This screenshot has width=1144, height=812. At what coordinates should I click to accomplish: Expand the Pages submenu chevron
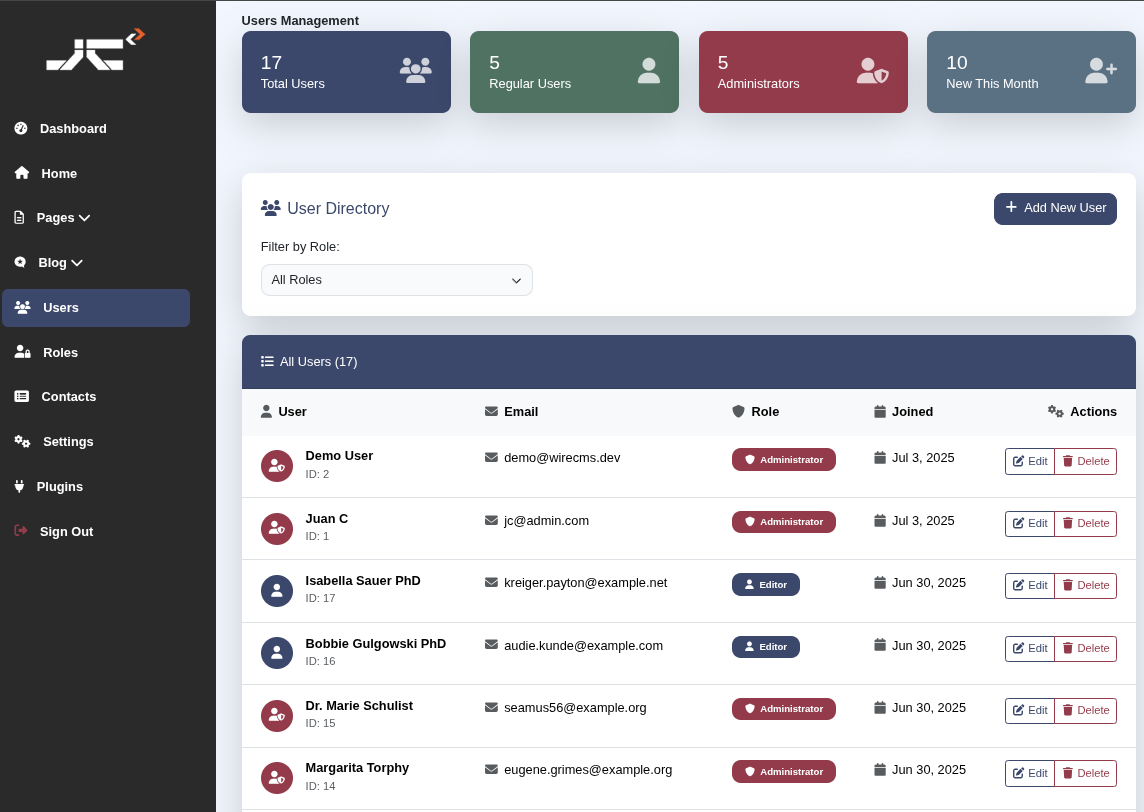85,218
